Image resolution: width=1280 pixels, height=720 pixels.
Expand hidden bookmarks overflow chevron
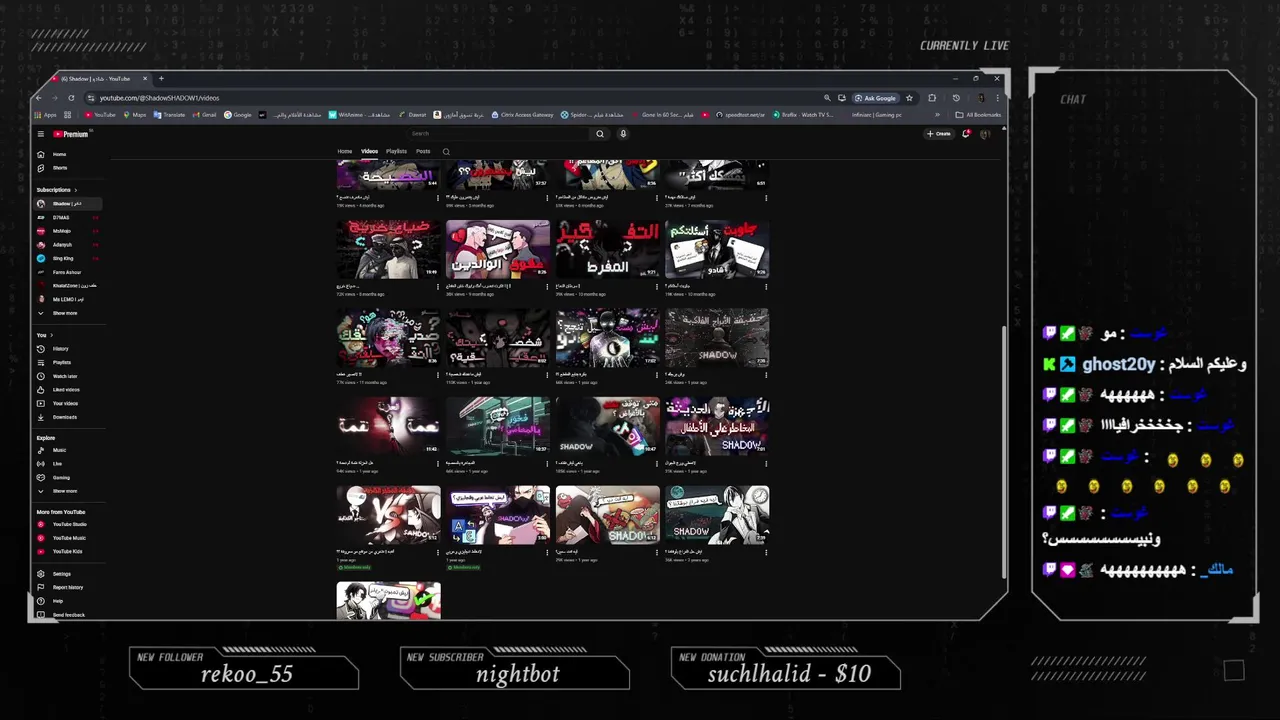[937, 115]
